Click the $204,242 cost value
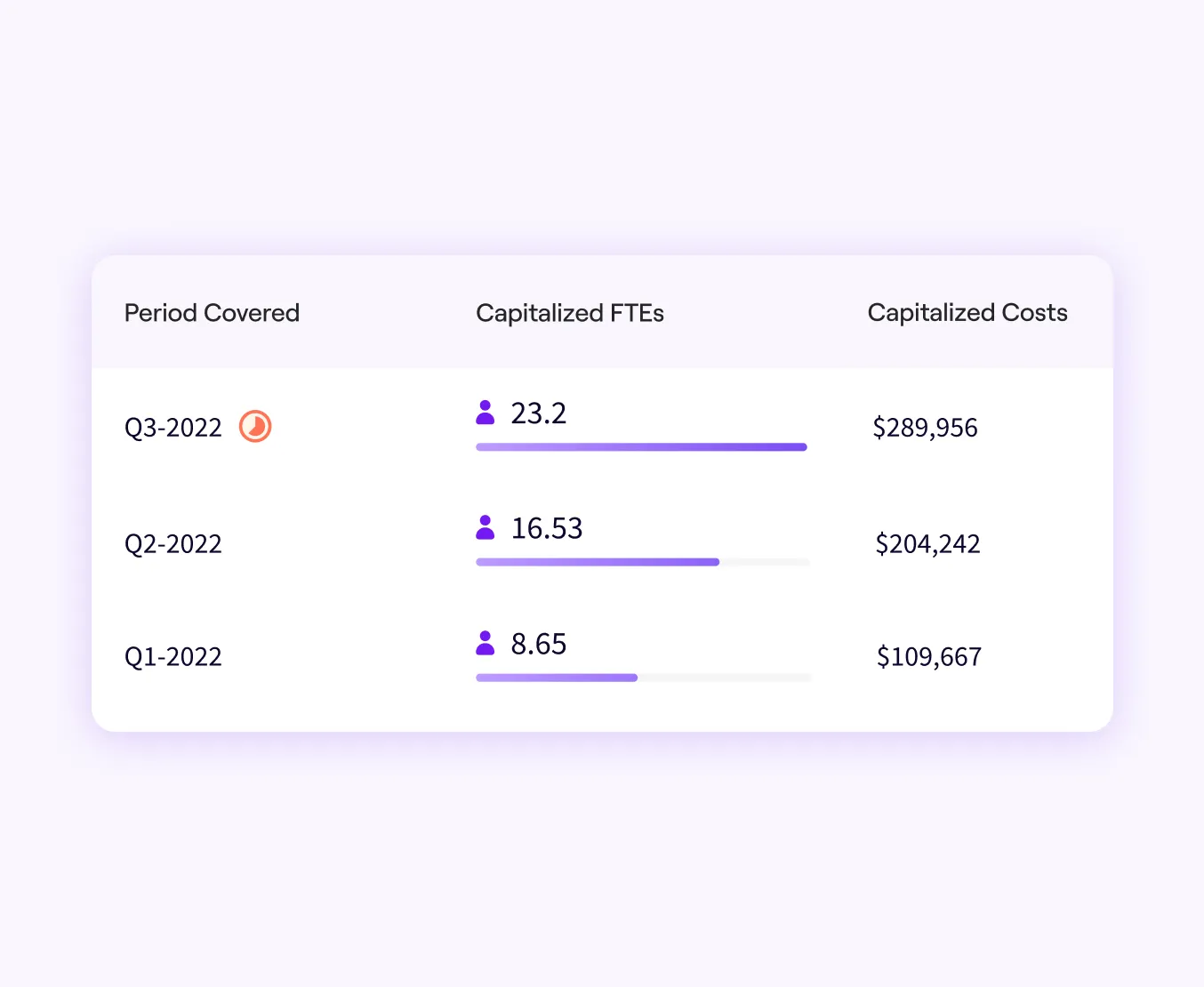Viewport: 1204px width, 987px height. pos(927,543)
